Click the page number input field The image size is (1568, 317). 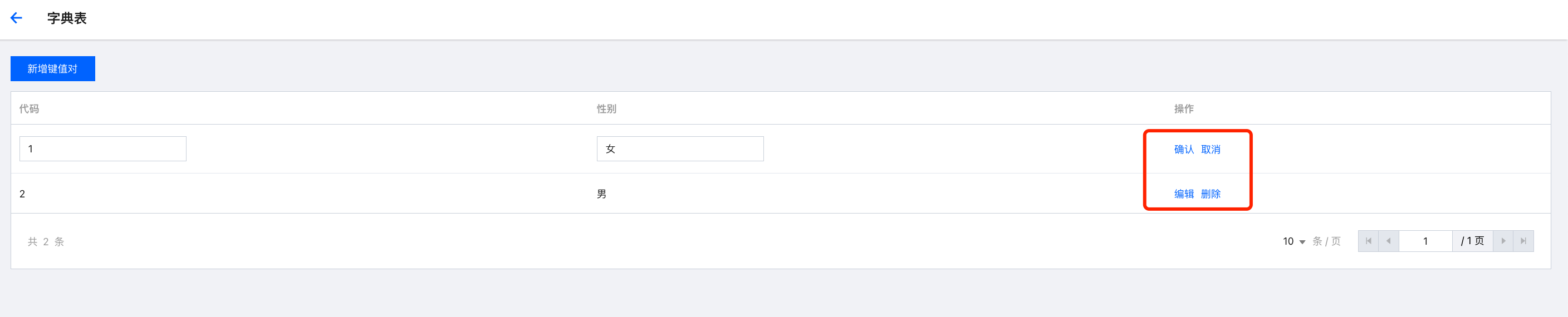[x=1425, y=241]
